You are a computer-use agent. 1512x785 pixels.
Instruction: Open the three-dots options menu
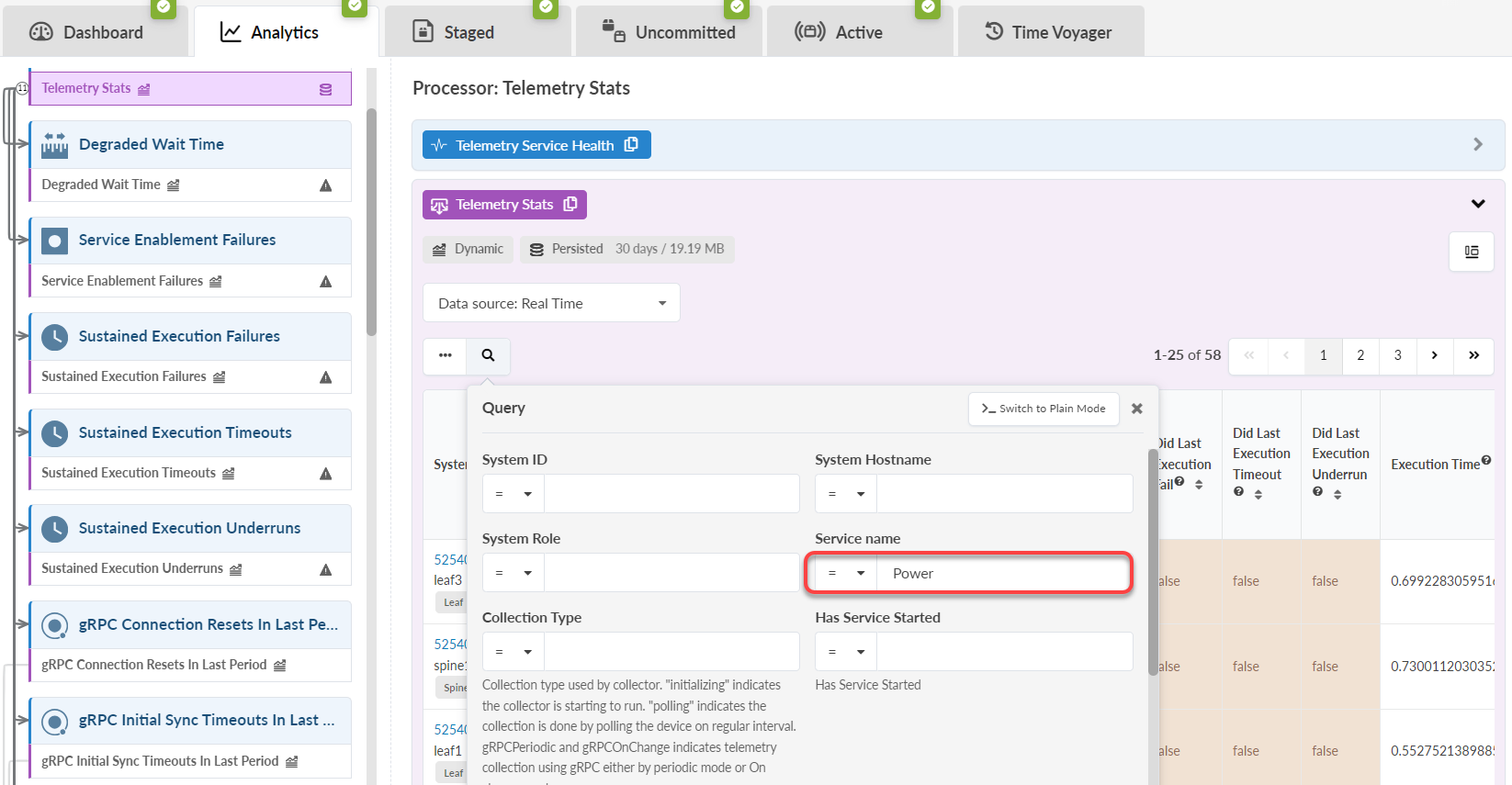pyautogui.click(x=446, y=355)
